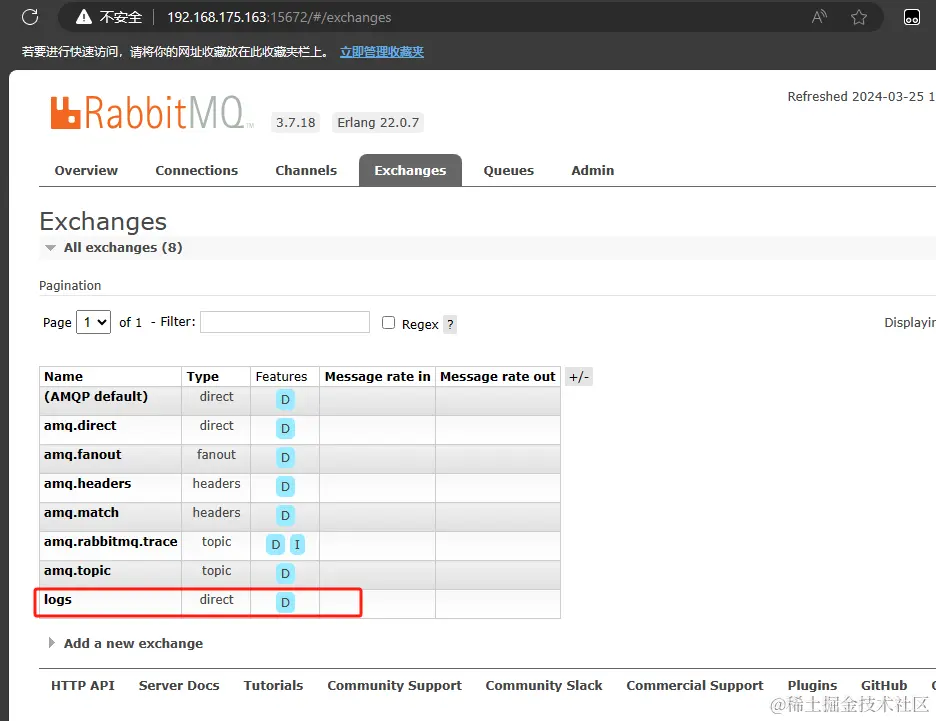Open the browser extension icon at top right
This screenshot has width=936, height=721.
click(x=912, y=17)
